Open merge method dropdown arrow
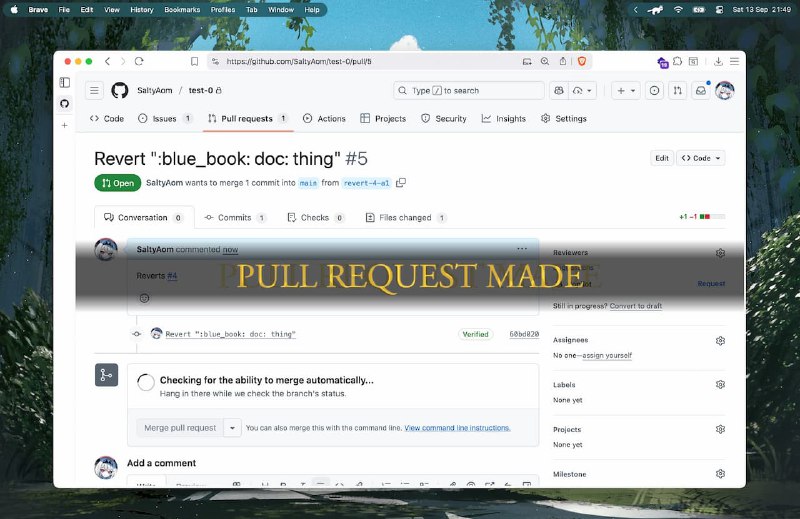The height and width of the screenshot is (519, 800). [x=232, y=427]
